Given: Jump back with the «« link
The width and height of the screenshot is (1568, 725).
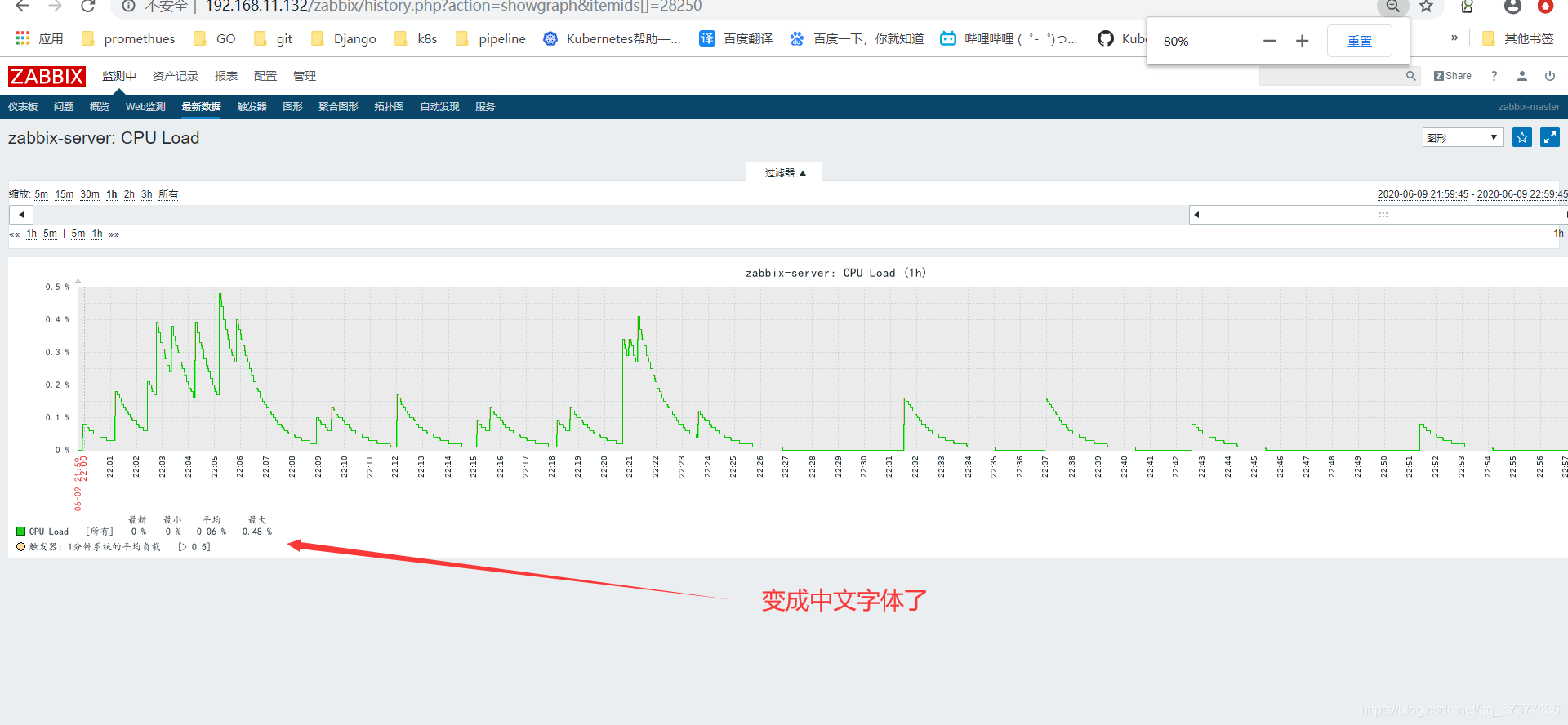Looking at the screenshot, I should point(15,234).
